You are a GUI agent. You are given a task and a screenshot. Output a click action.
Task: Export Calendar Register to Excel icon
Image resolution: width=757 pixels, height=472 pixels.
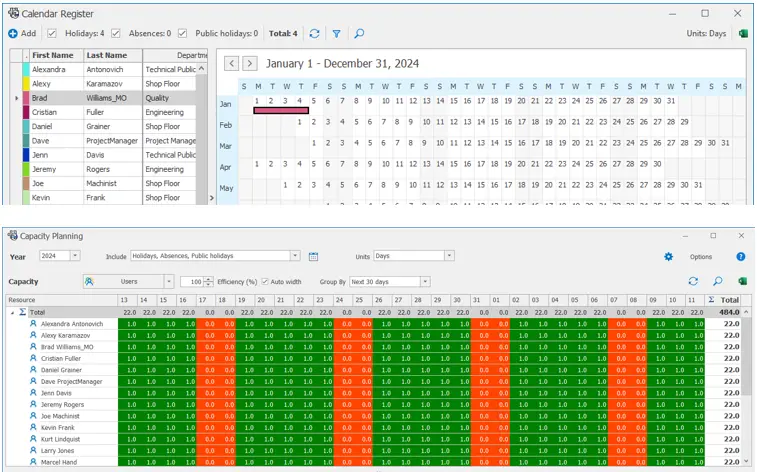pos(743,33)
